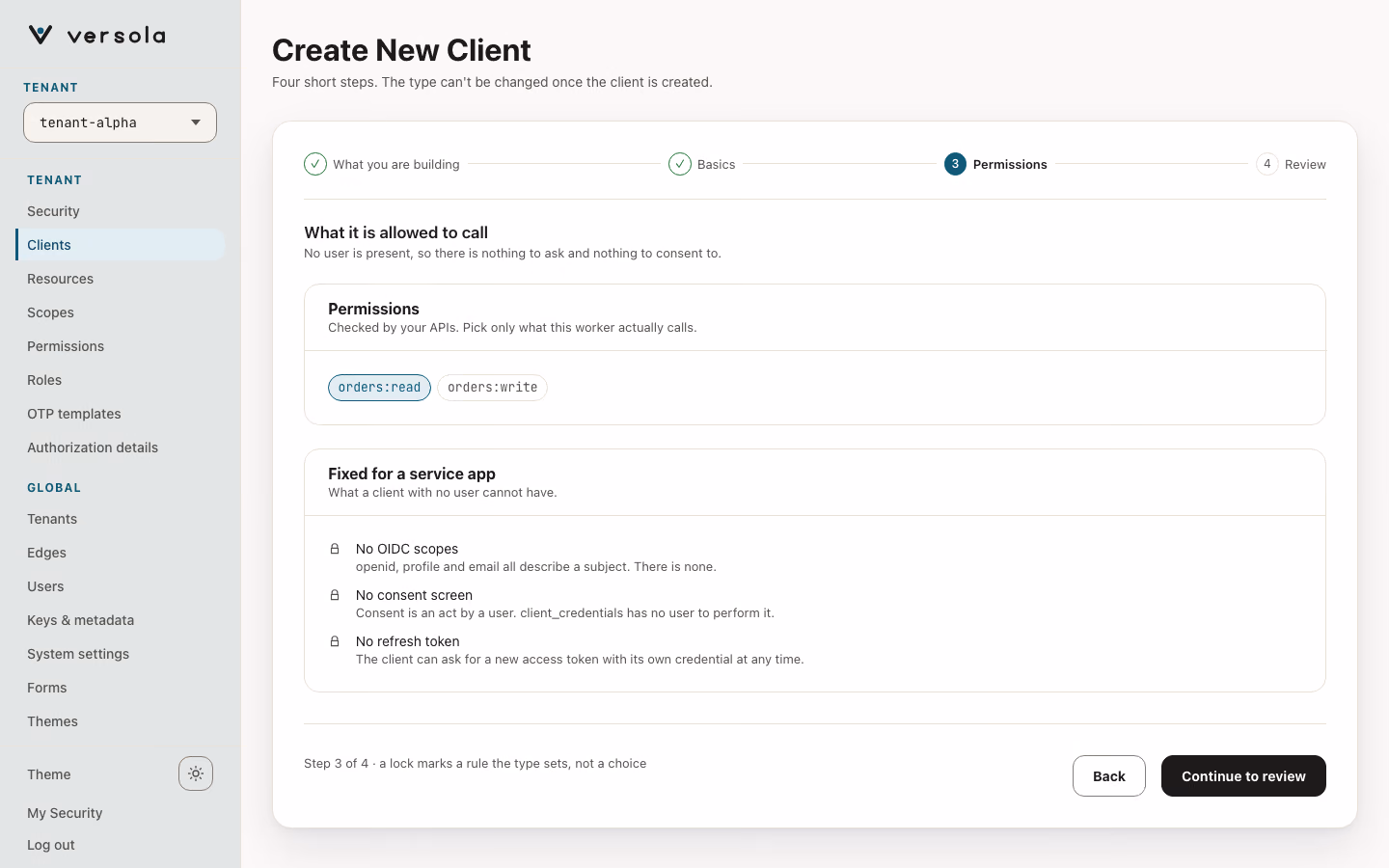Screen dimensions: 1389x868
Task: Click the Versola logo icon
Action: (x=41, y=35)
